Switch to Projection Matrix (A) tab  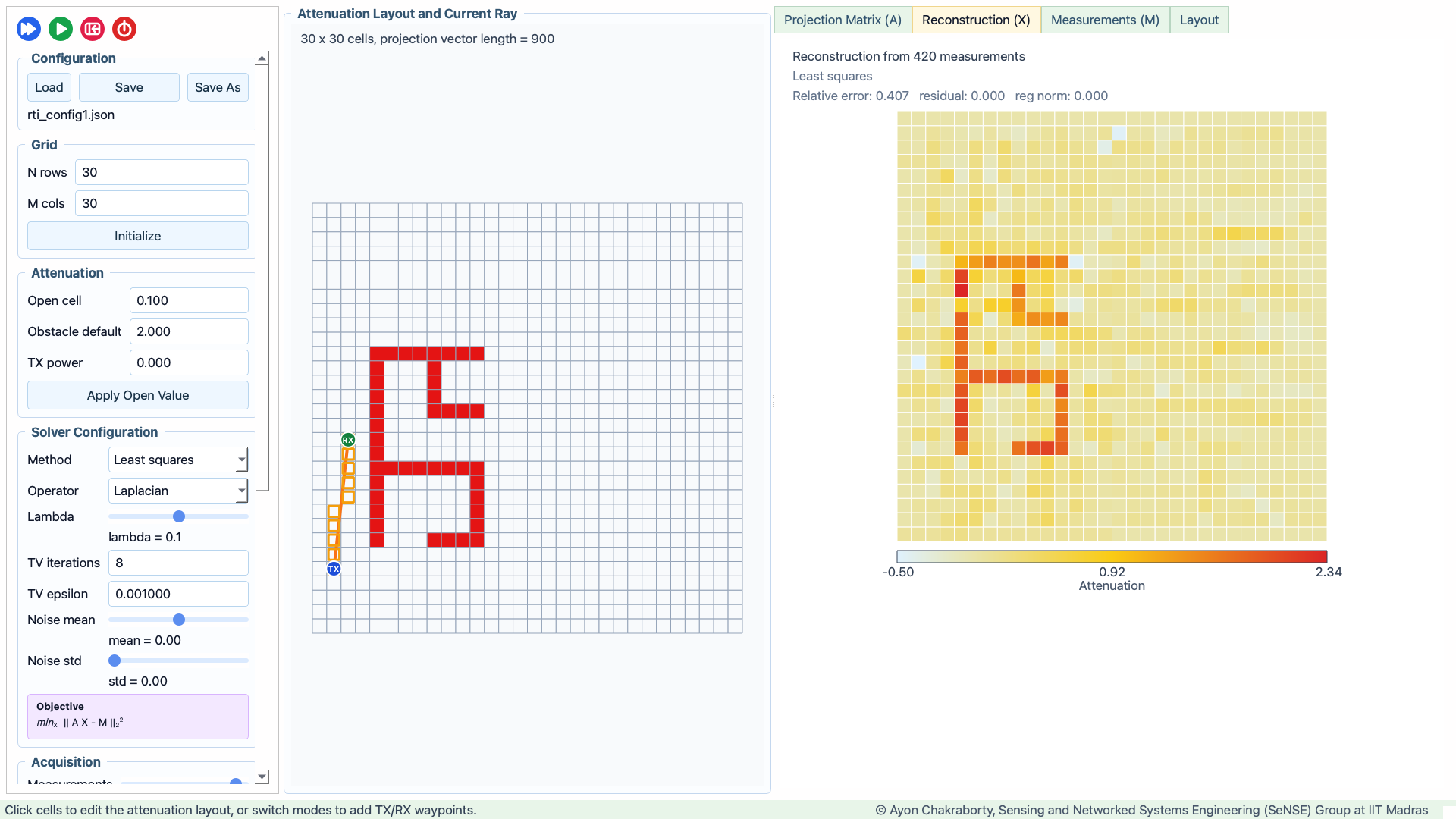[843, 20]
